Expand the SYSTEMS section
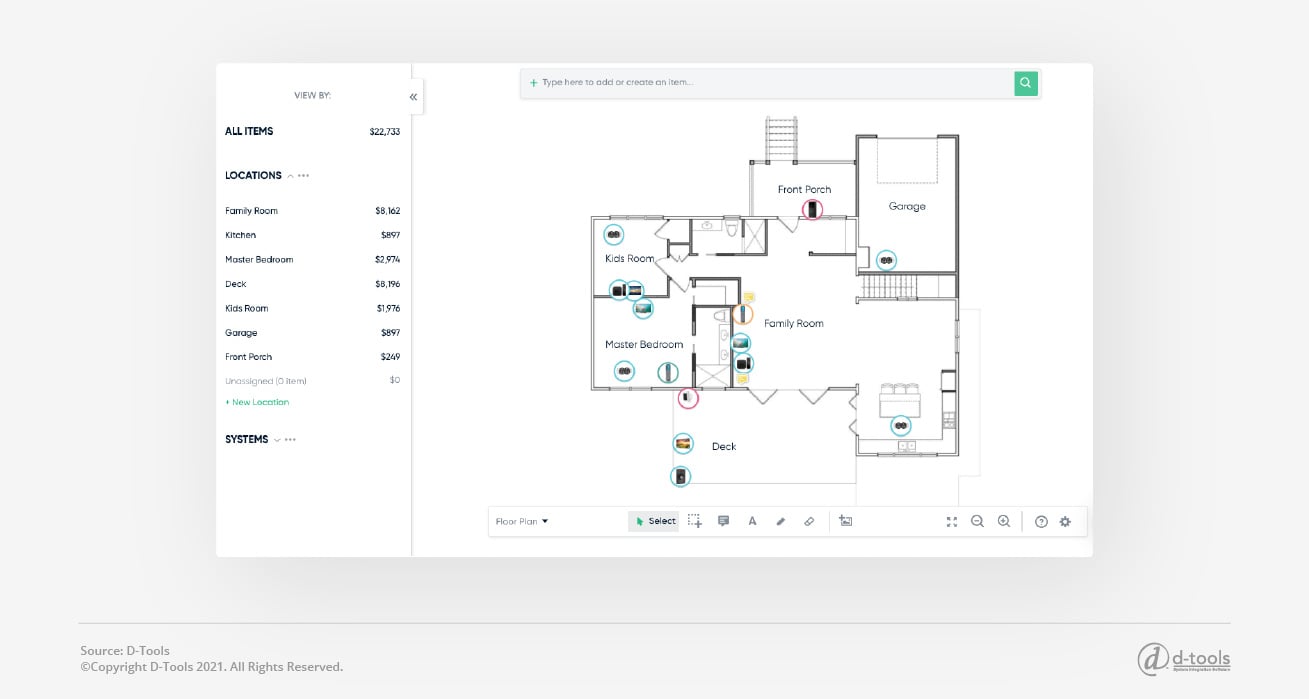Image resolution: width=1309 pixels, height=699 pixels. (x=276, y=439)
